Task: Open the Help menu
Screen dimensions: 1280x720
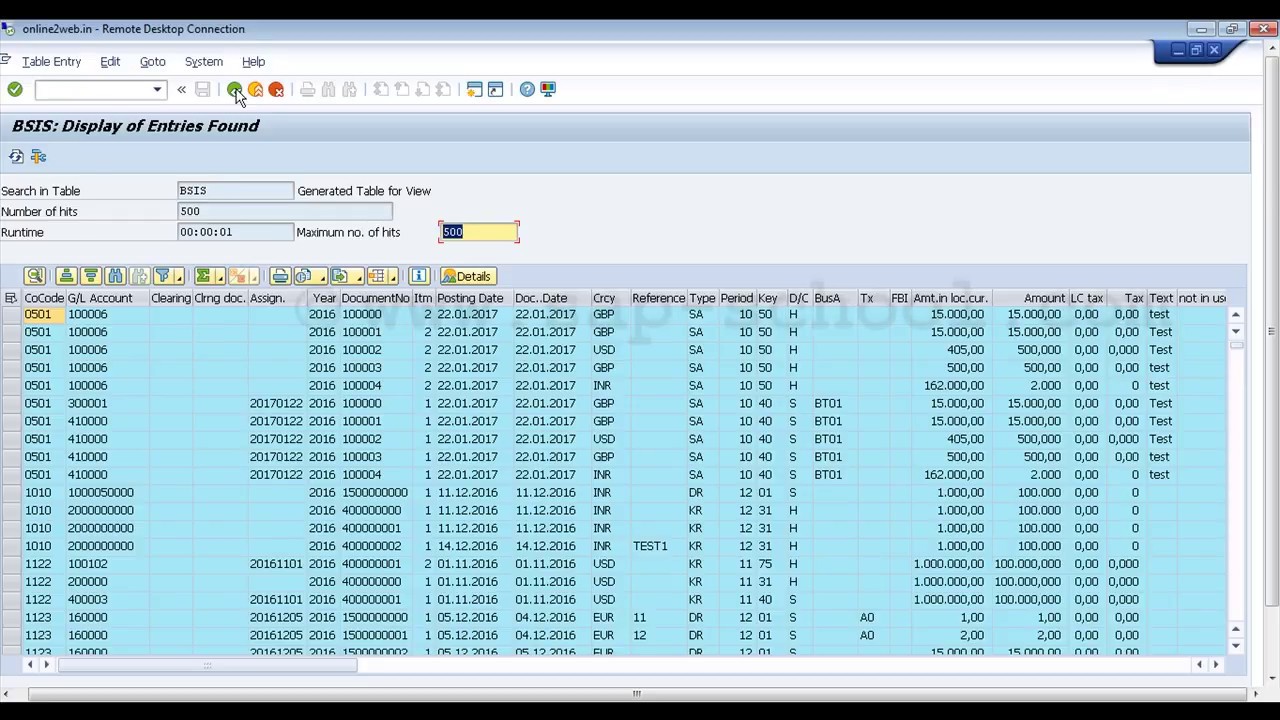Action: coord(253,62)
